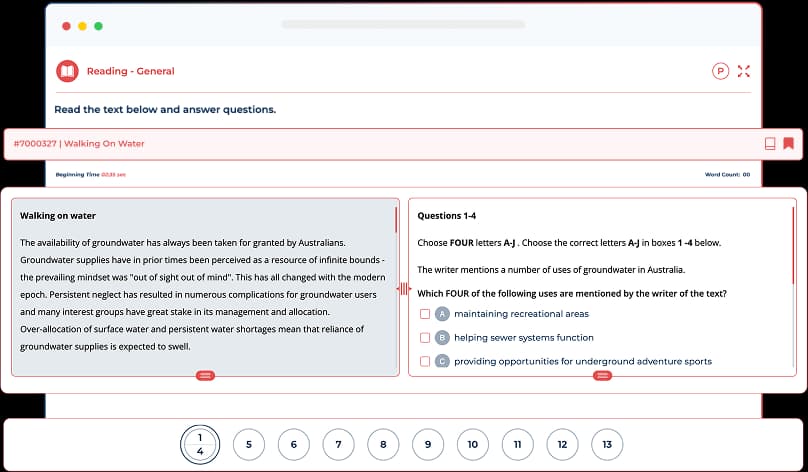Click option B letter badge
The width and height of the screenshot is (808, 472).
(x=442, y=338)
